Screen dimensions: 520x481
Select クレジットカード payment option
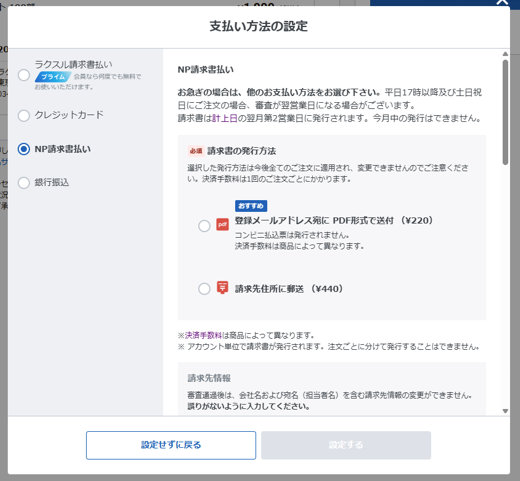24,115
